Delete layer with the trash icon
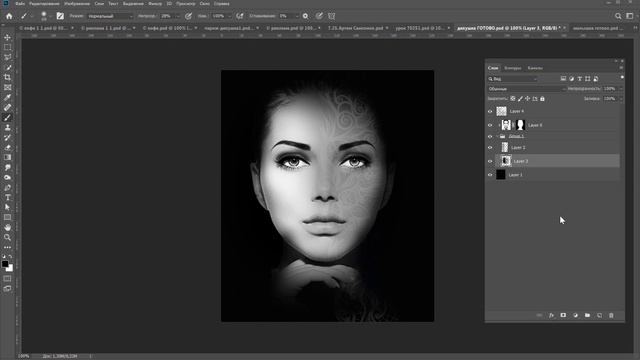Viewport: 640px width, 360px height. 611,316
